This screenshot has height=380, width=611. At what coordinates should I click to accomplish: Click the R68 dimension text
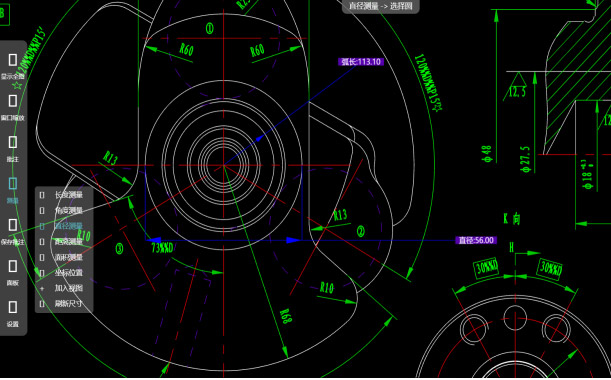tap(286, 316)
